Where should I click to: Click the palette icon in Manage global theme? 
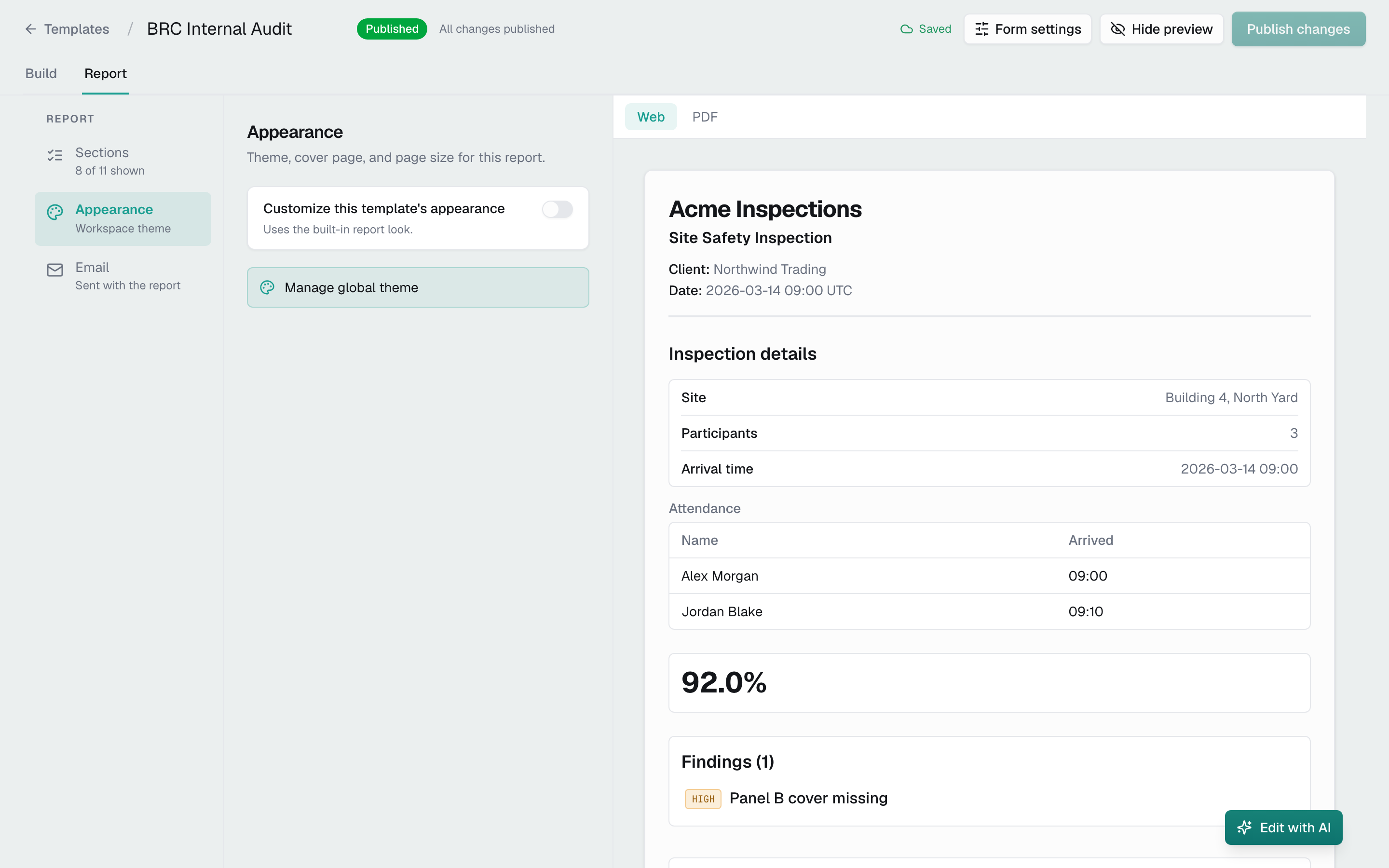click(x=267, y=287)
